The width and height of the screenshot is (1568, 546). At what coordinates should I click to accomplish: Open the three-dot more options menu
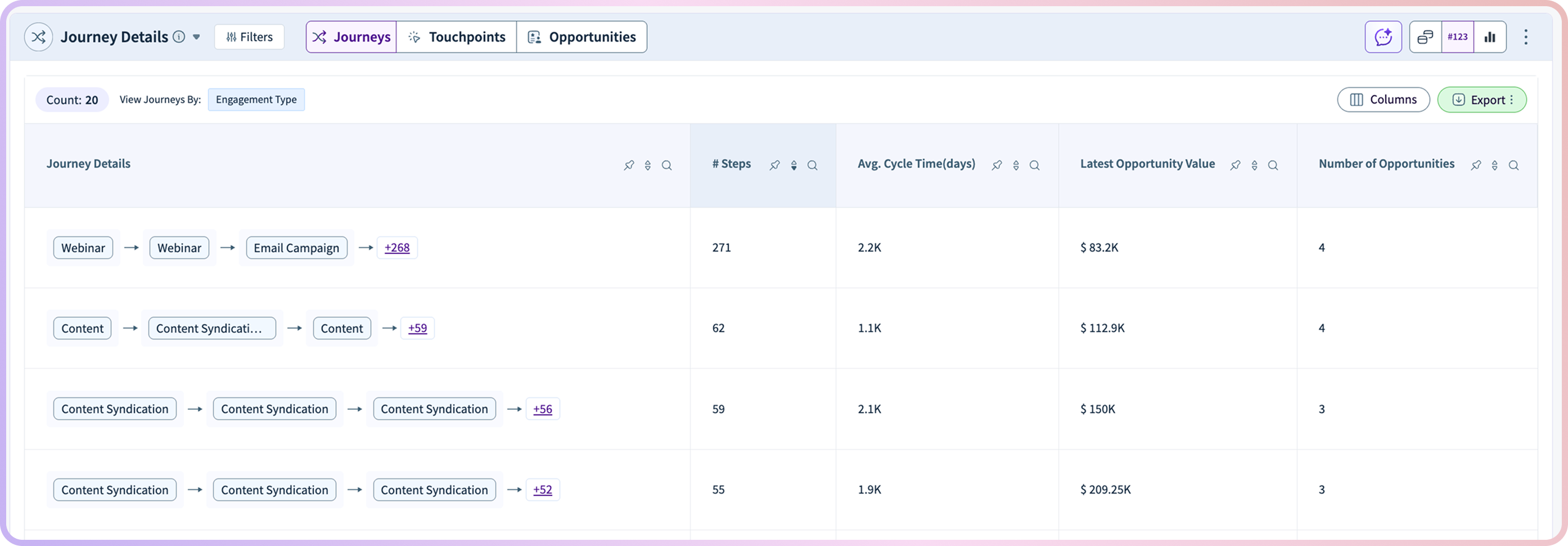pos(1526,37)
